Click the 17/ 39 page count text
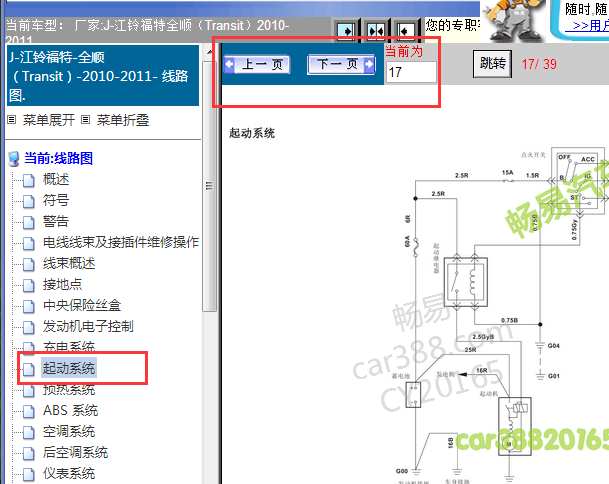609x484 pixels. (x=539, y=64)
